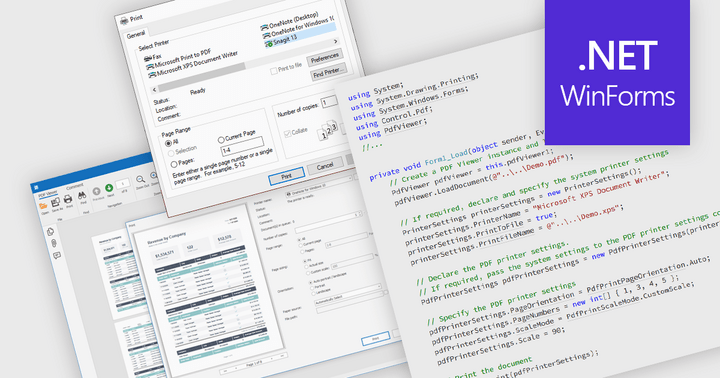Screen dimensions: 720x378
Task: Toggle the Print to file checkbox
Action: click(x=274, y=71)
